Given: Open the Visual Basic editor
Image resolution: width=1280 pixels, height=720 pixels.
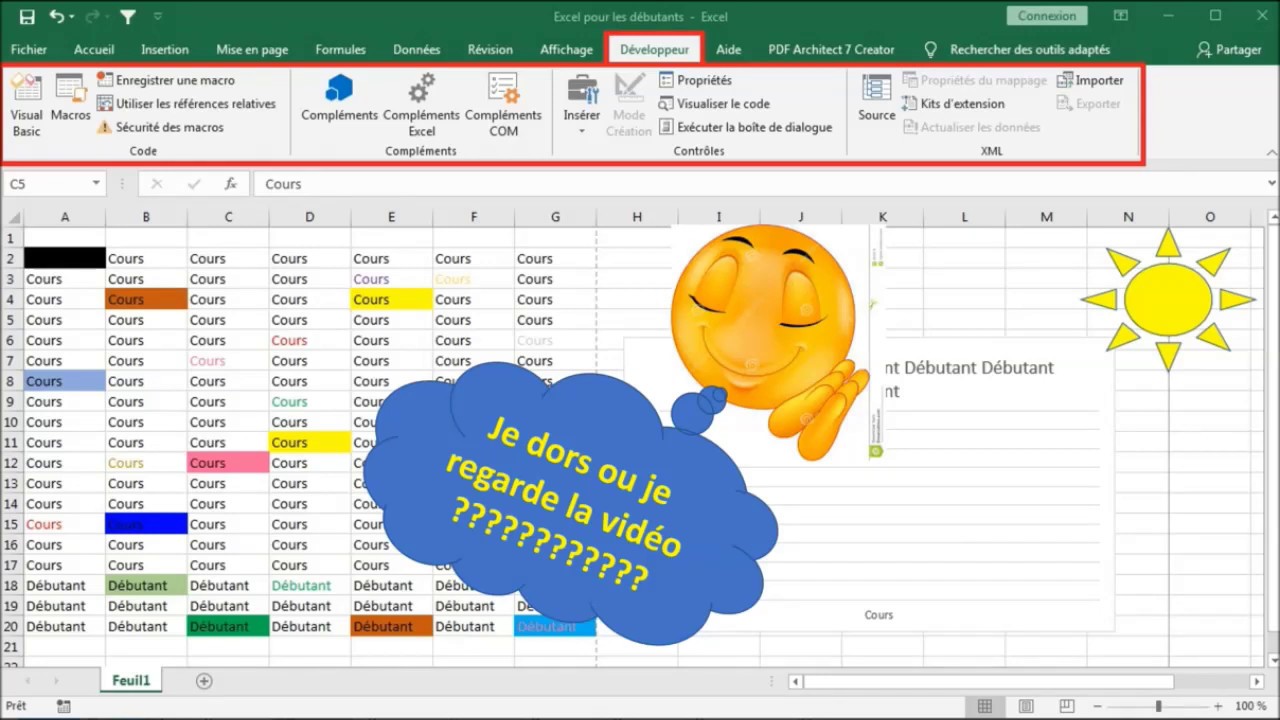Looking at the screenshot, I should coord(27,105).
